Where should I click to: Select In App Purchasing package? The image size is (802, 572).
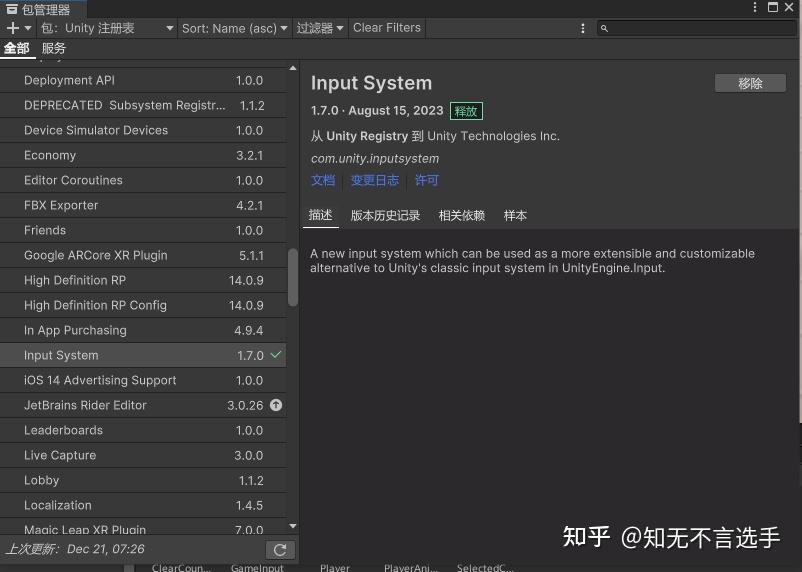click(x=143, y=330)
